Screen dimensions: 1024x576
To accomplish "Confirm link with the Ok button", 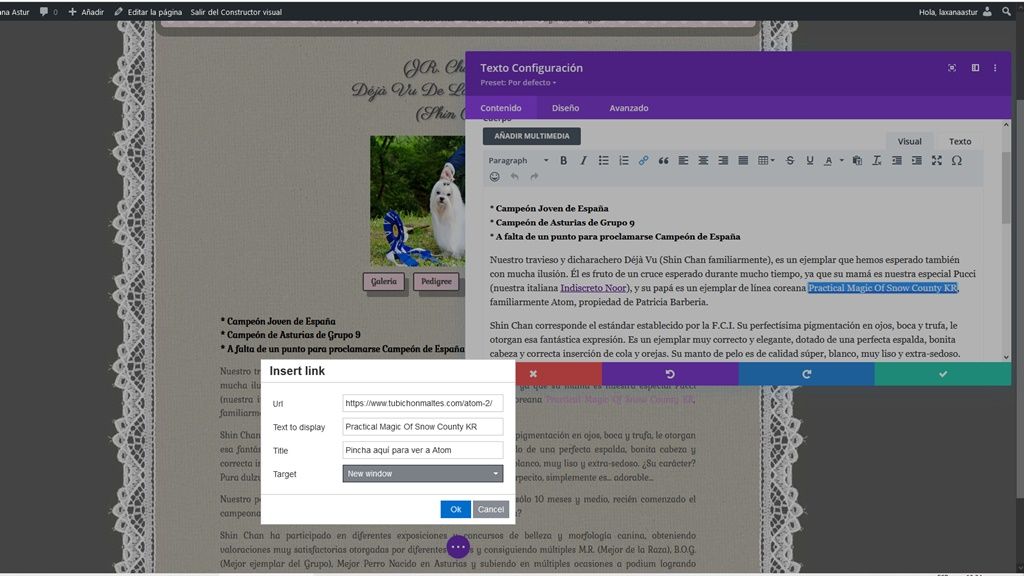I will 456,509.
